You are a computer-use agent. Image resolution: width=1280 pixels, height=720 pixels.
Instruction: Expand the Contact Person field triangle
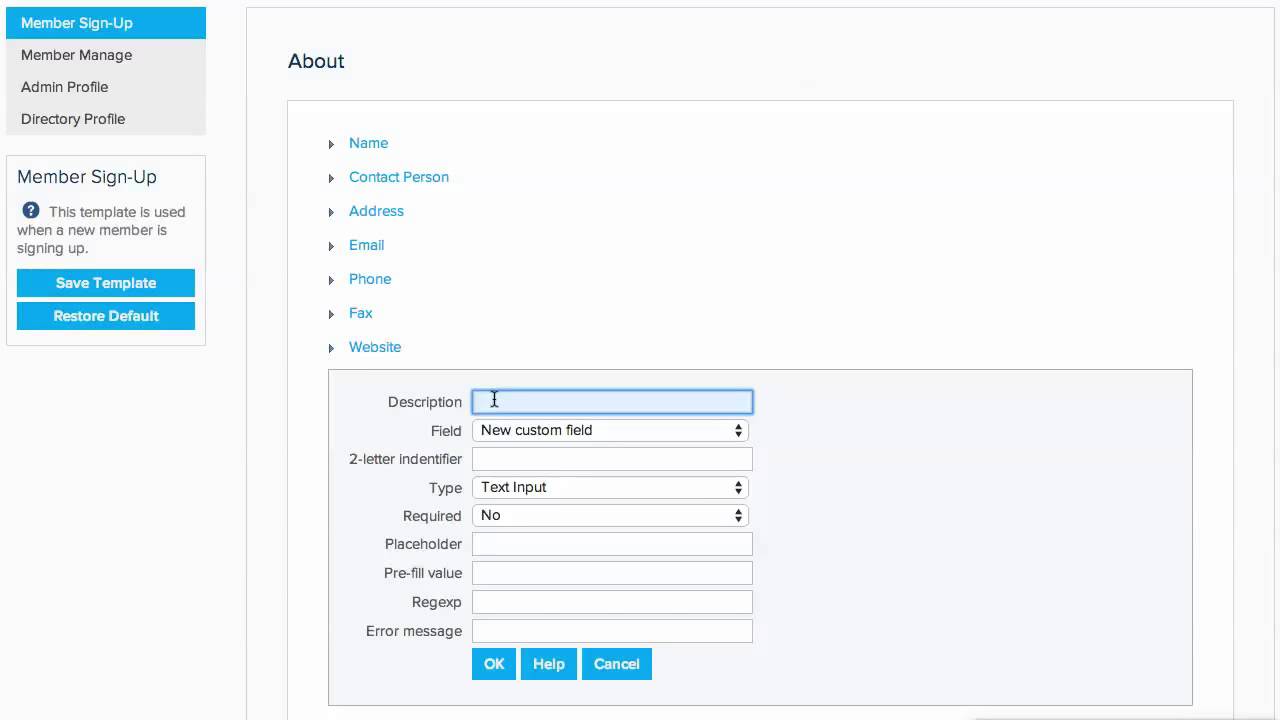[331, 179]
